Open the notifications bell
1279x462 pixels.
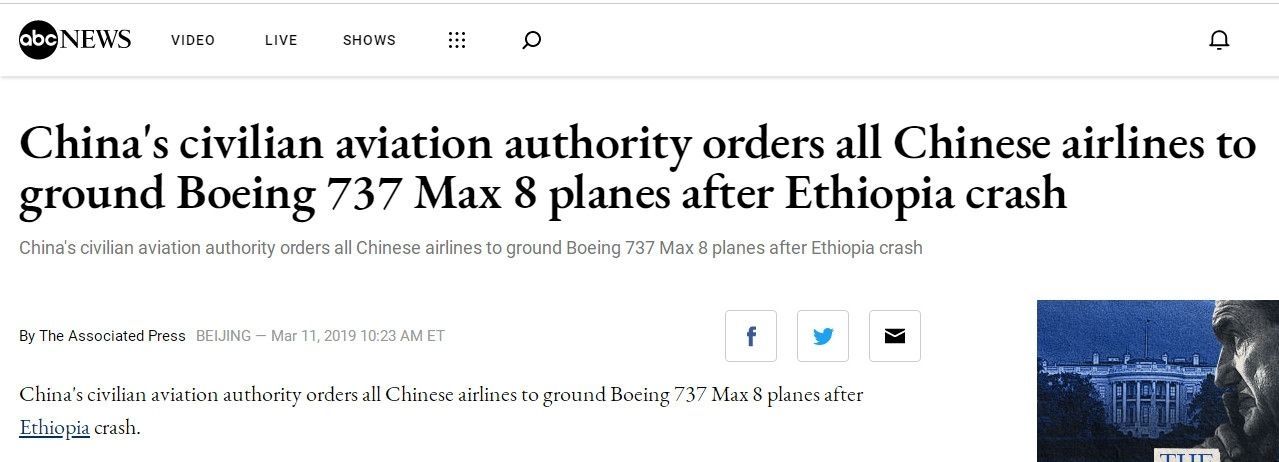point(1219,40)
